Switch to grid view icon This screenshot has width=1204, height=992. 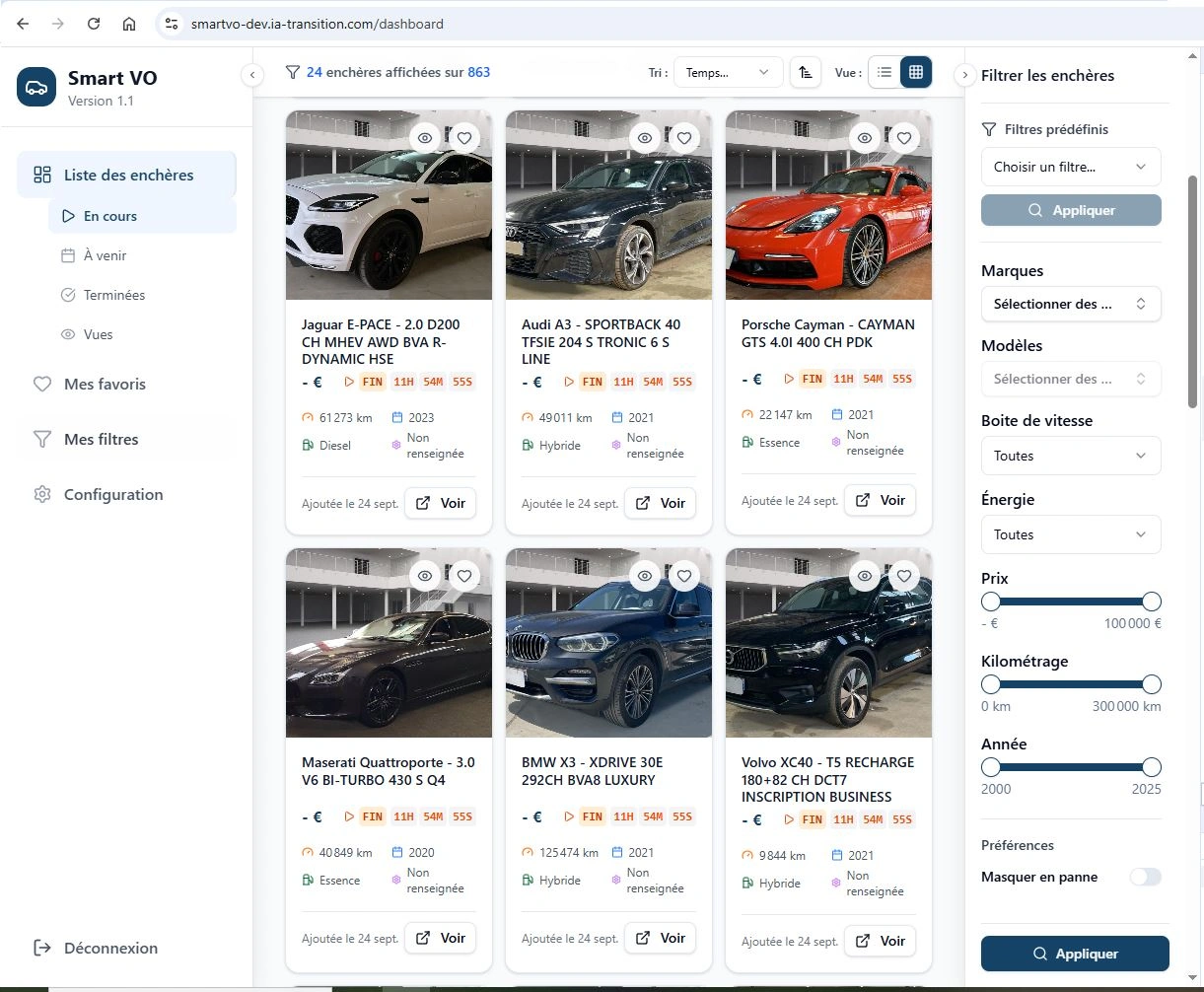coord(916,72)
